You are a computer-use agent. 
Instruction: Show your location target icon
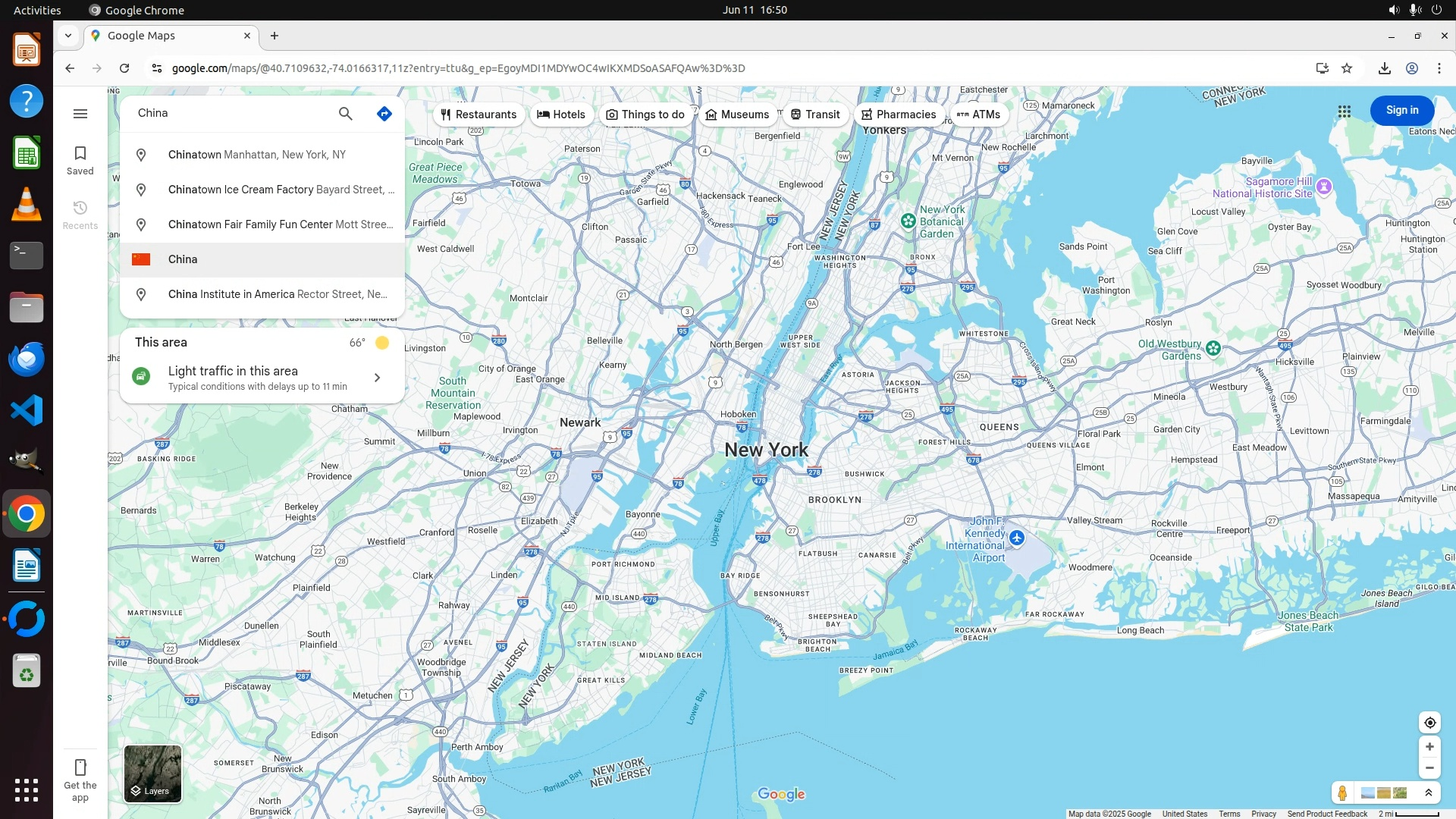1429,723
